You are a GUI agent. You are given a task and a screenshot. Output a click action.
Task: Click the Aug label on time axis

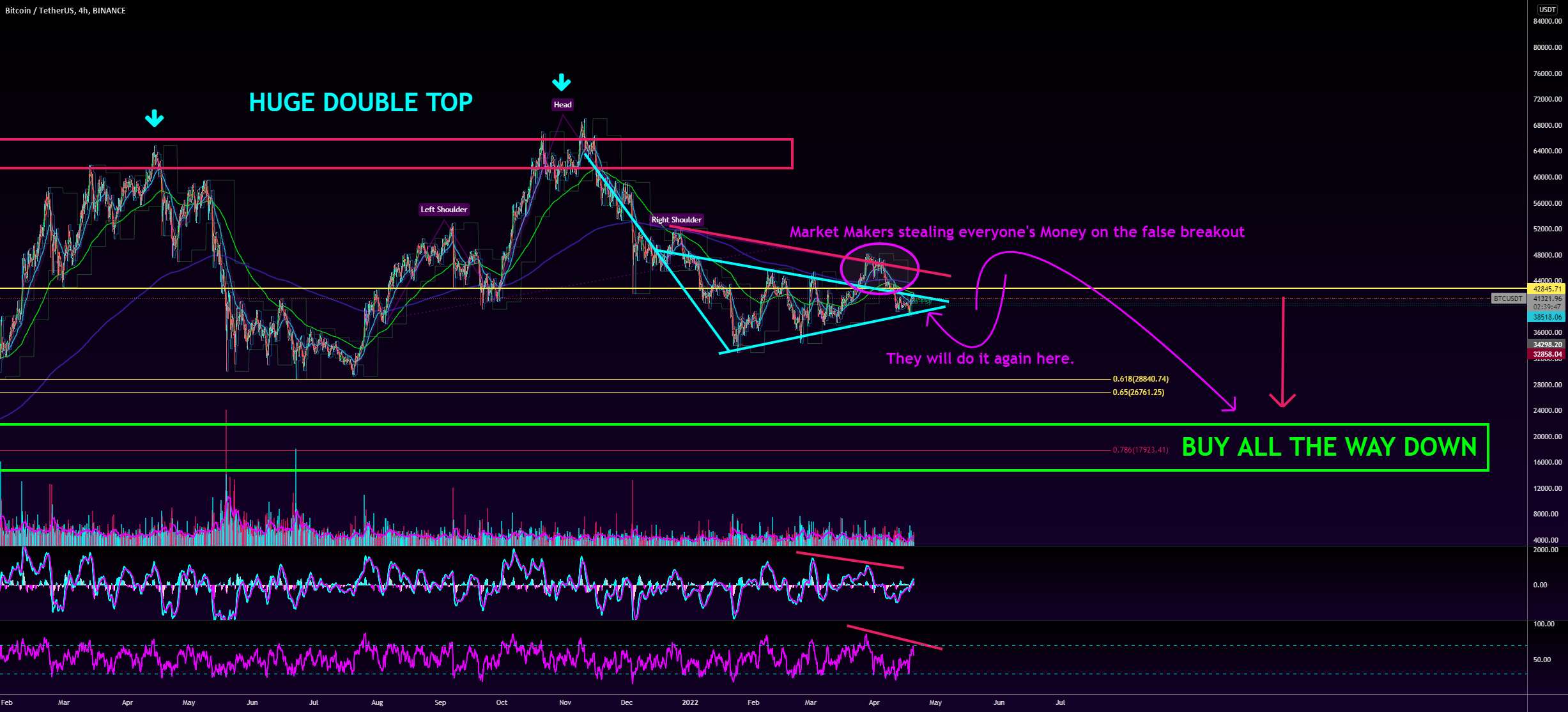[377, 702]
